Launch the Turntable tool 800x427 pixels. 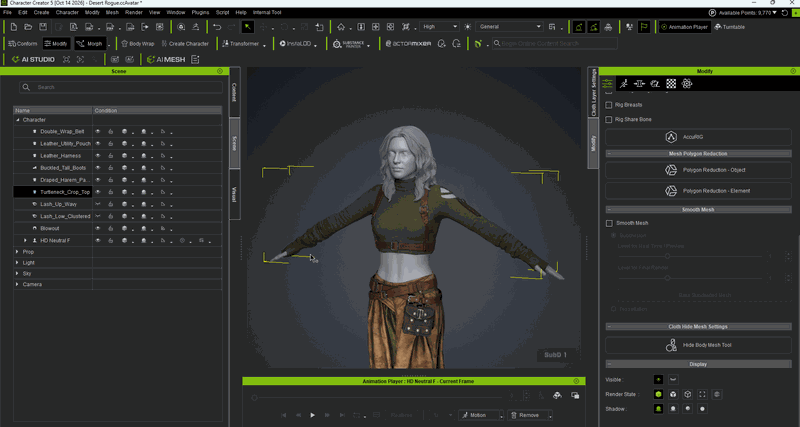[x=730, y=27]
